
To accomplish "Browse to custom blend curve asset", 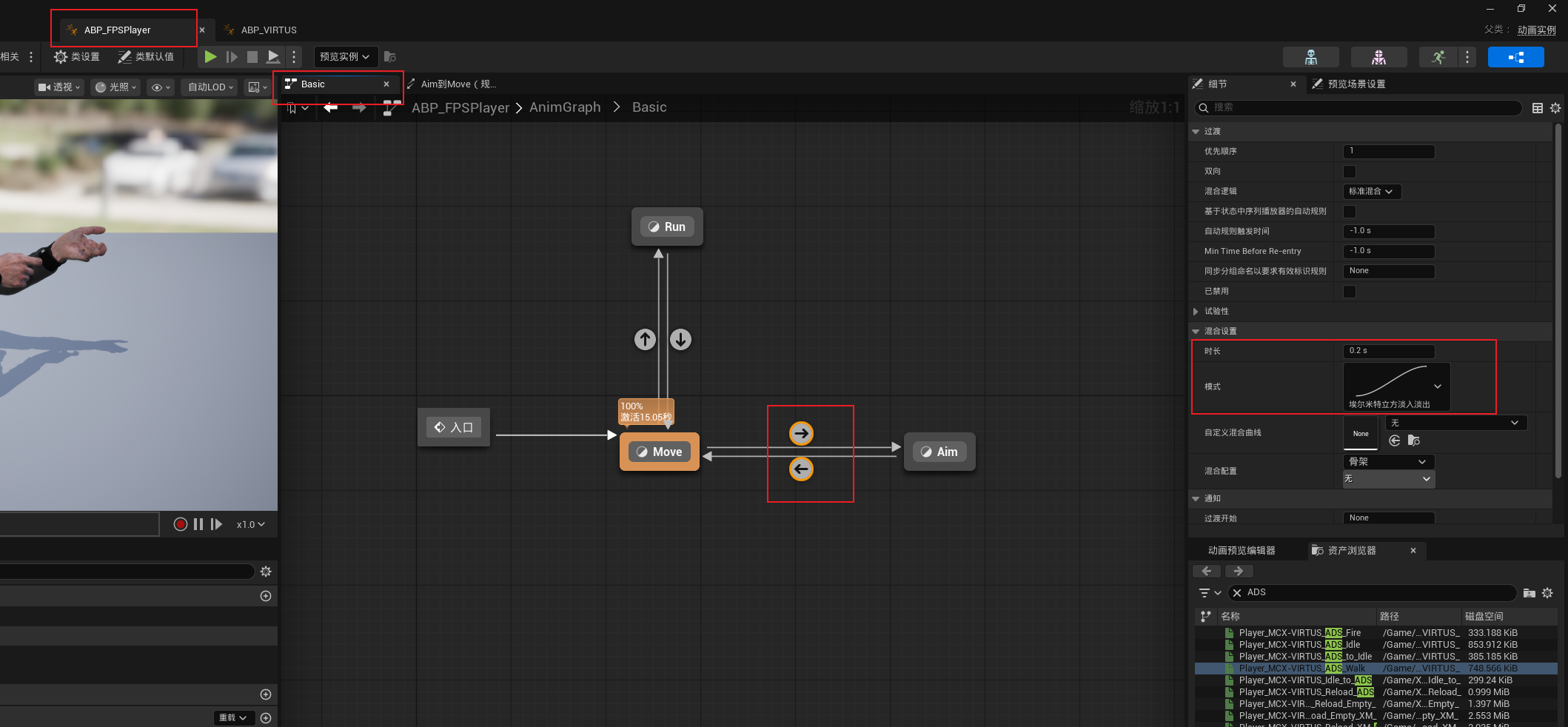I will coord(1413,440).
